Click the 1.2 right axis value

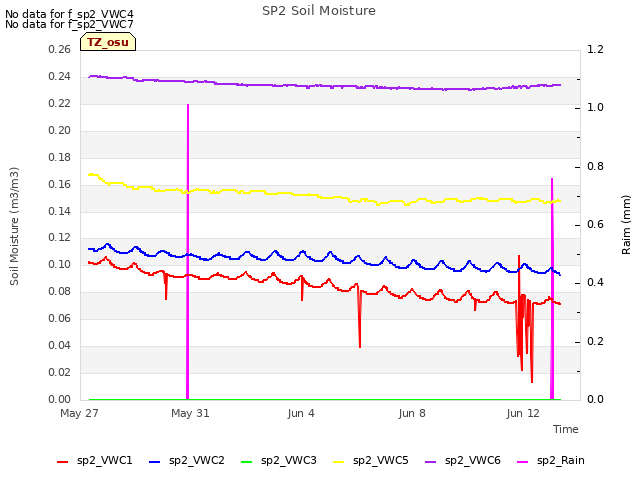[x=595, y=49]
